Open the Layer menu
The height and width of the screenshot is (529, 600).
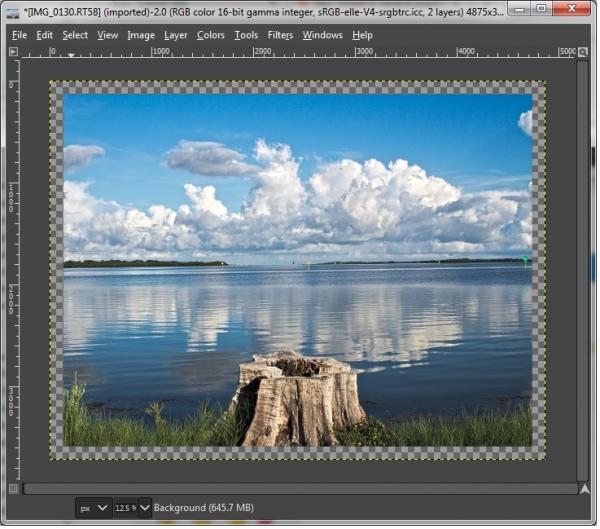click(176, 36)
